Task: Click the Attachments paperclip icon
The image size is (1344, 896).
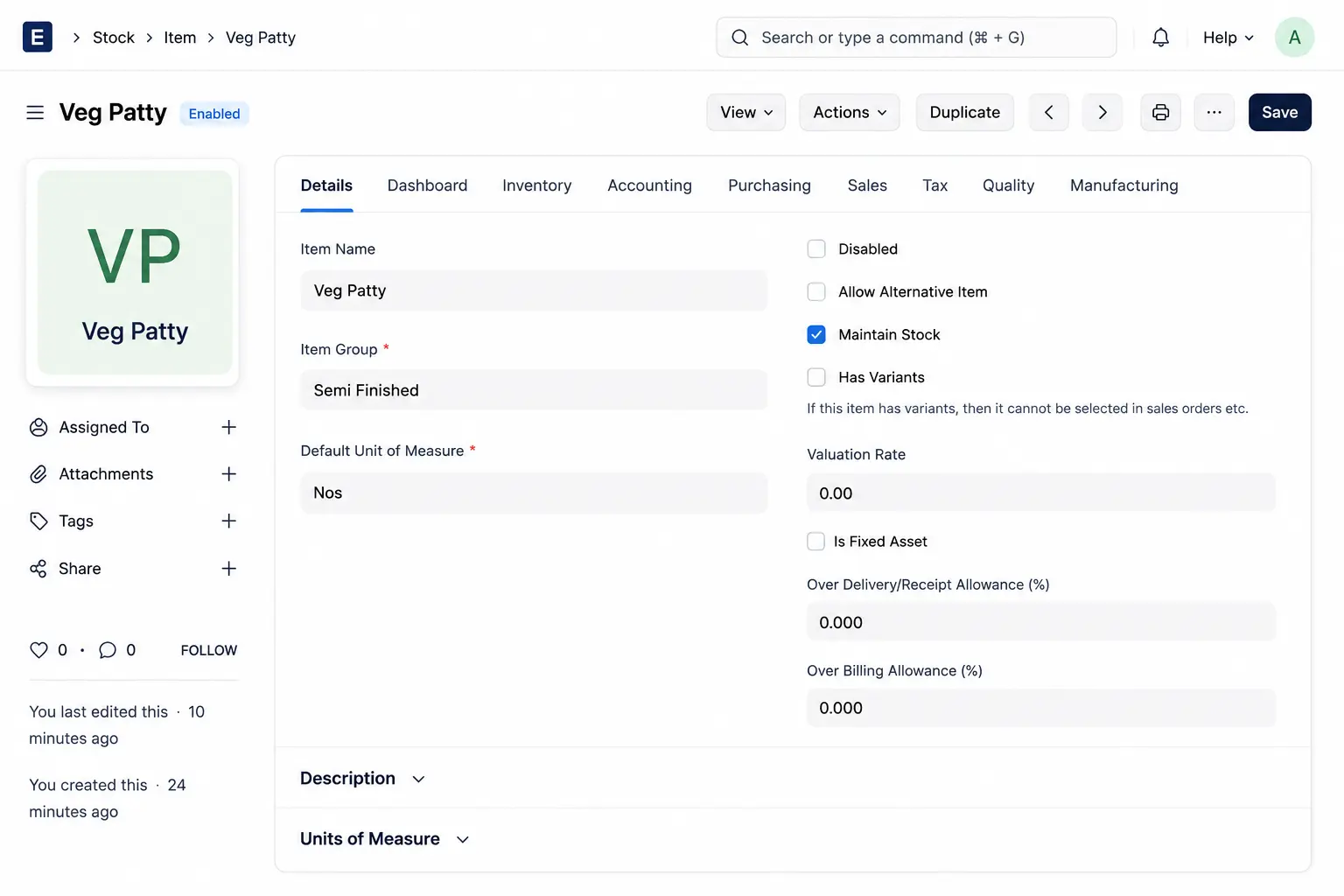Action: pyautogui.click(x=38, y=474)
